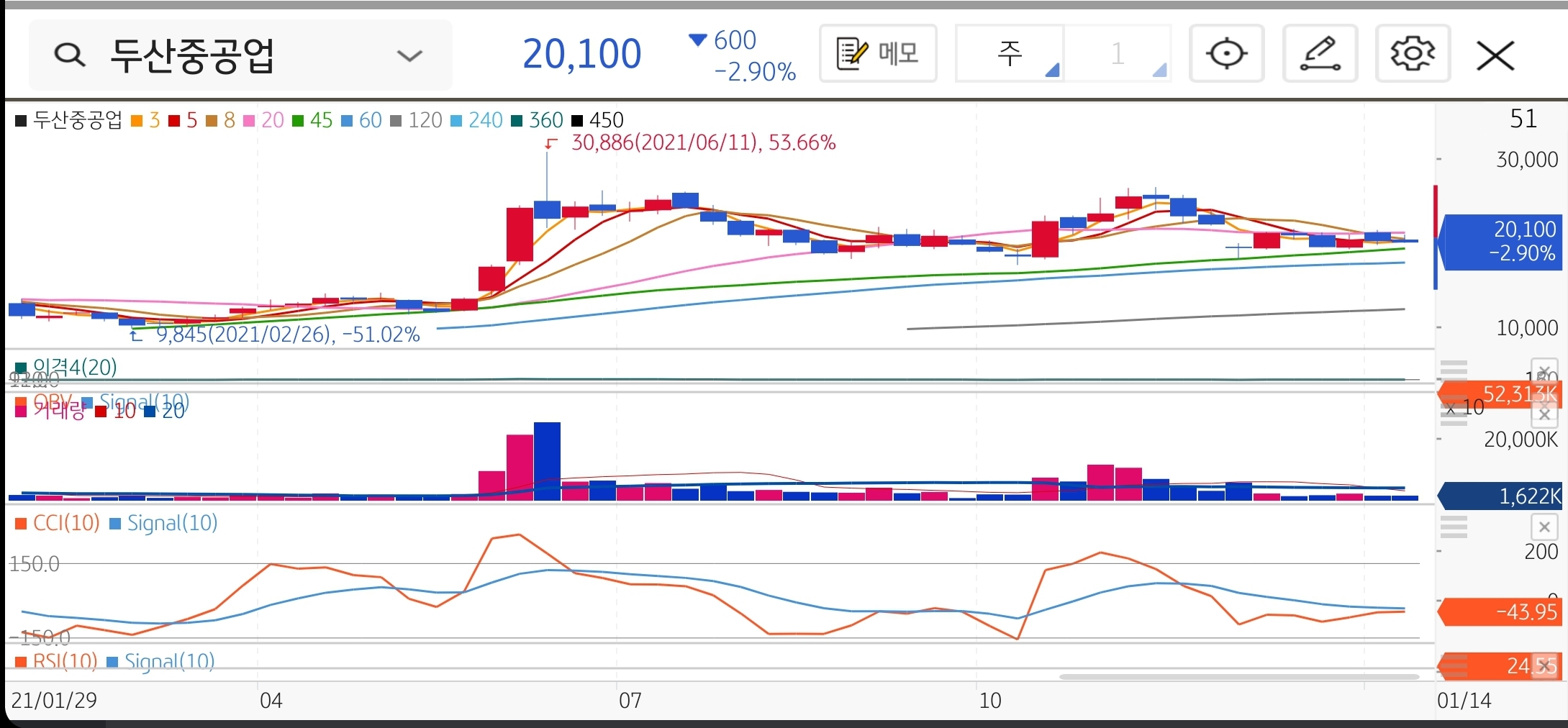Click the orange -43.95 CCI value tag
1568x728 pixels.
(x=1499, y=612)
